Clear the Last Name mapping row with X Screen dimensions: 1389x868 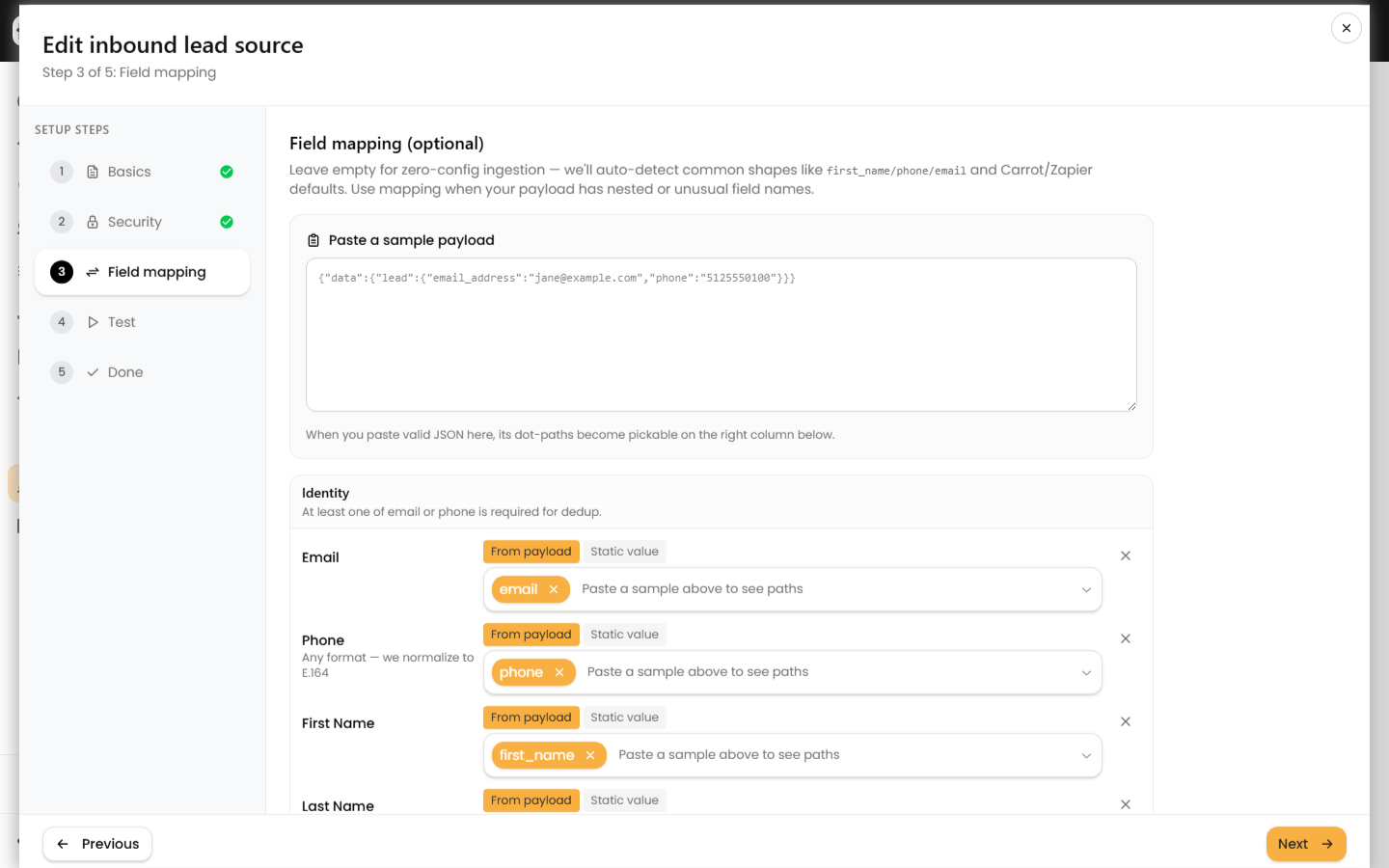point(1126,804)
